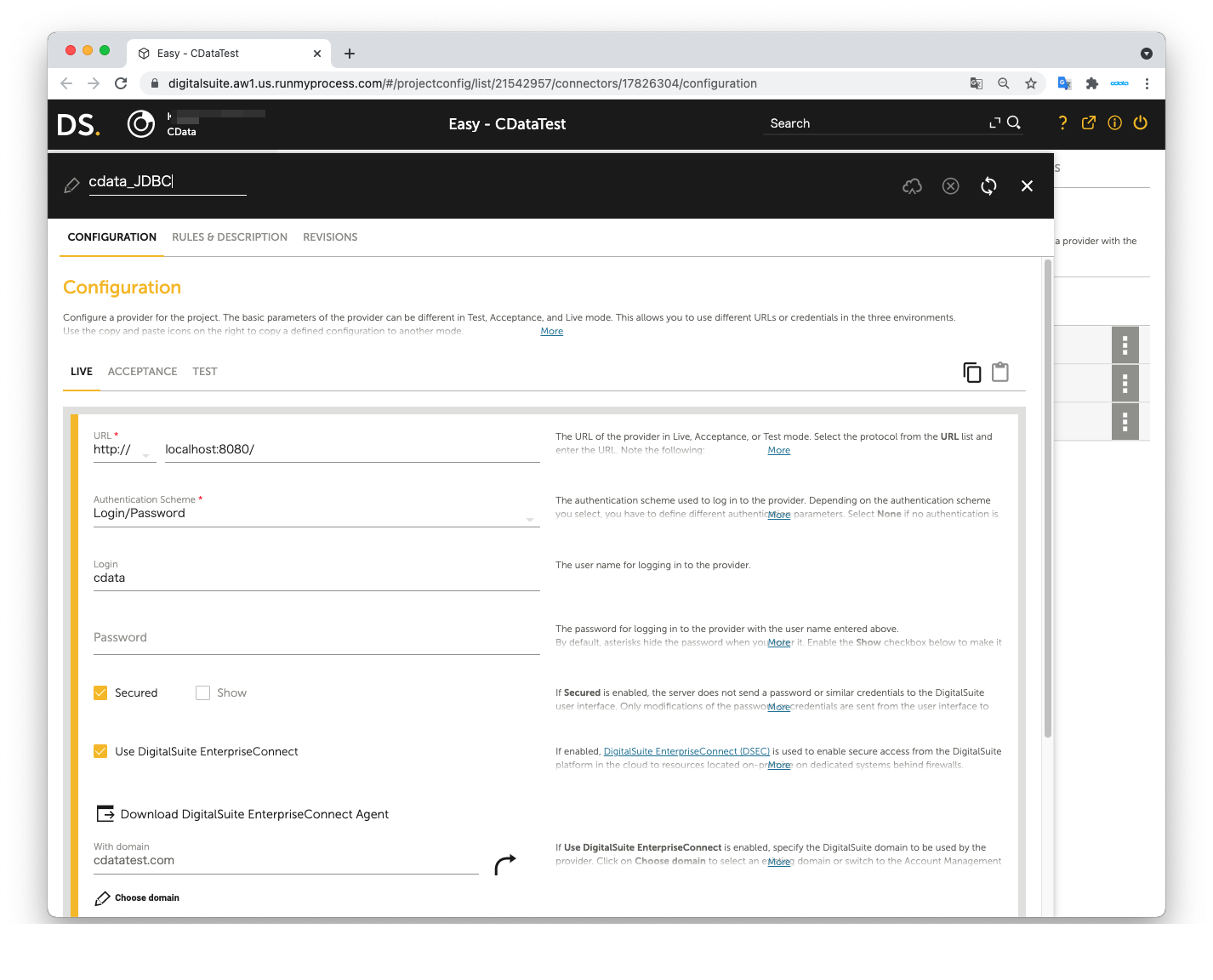The width and height of the screenshot is (1213, 980).
Task: Select the Acceptance environment tab
Action: [x=142, y=372]
